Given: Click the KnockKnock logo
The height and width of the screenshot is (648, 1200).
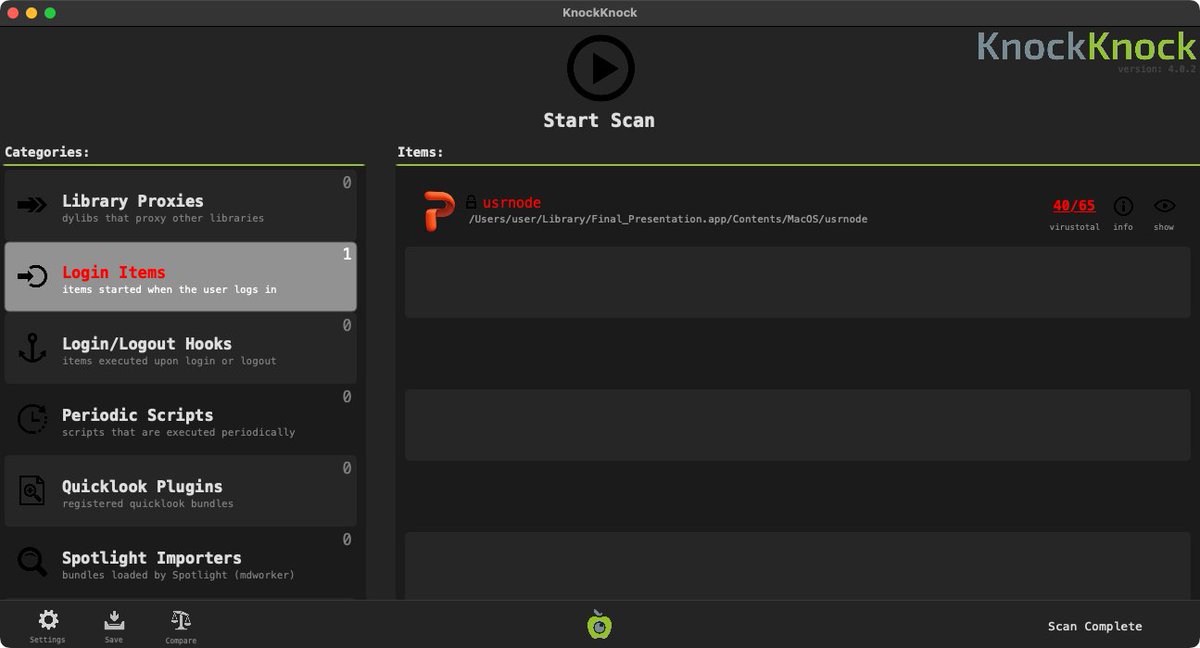Looking at the screenshot, I should [1086, 46].
